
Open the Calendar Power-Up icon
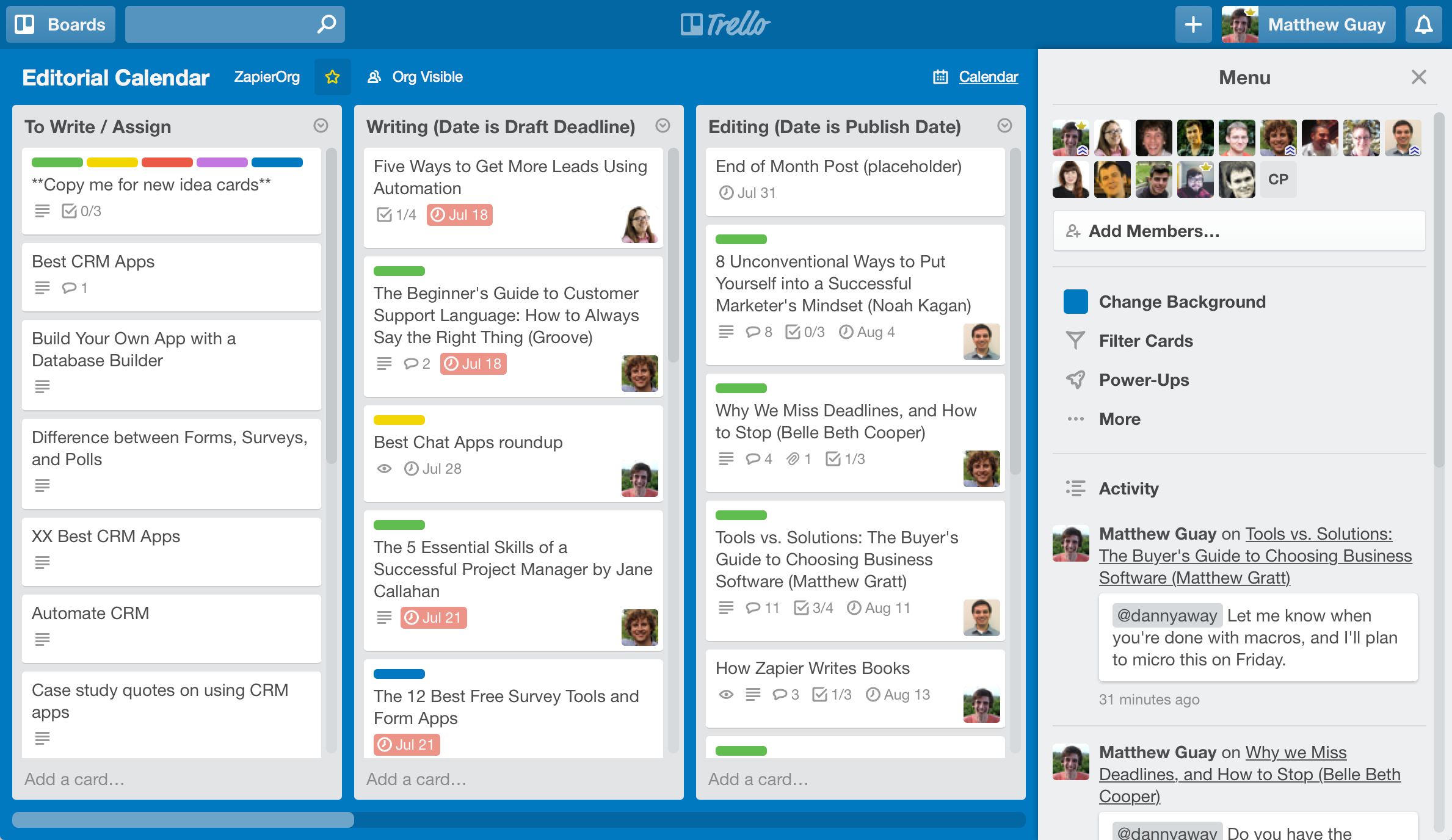coord(940,76)
